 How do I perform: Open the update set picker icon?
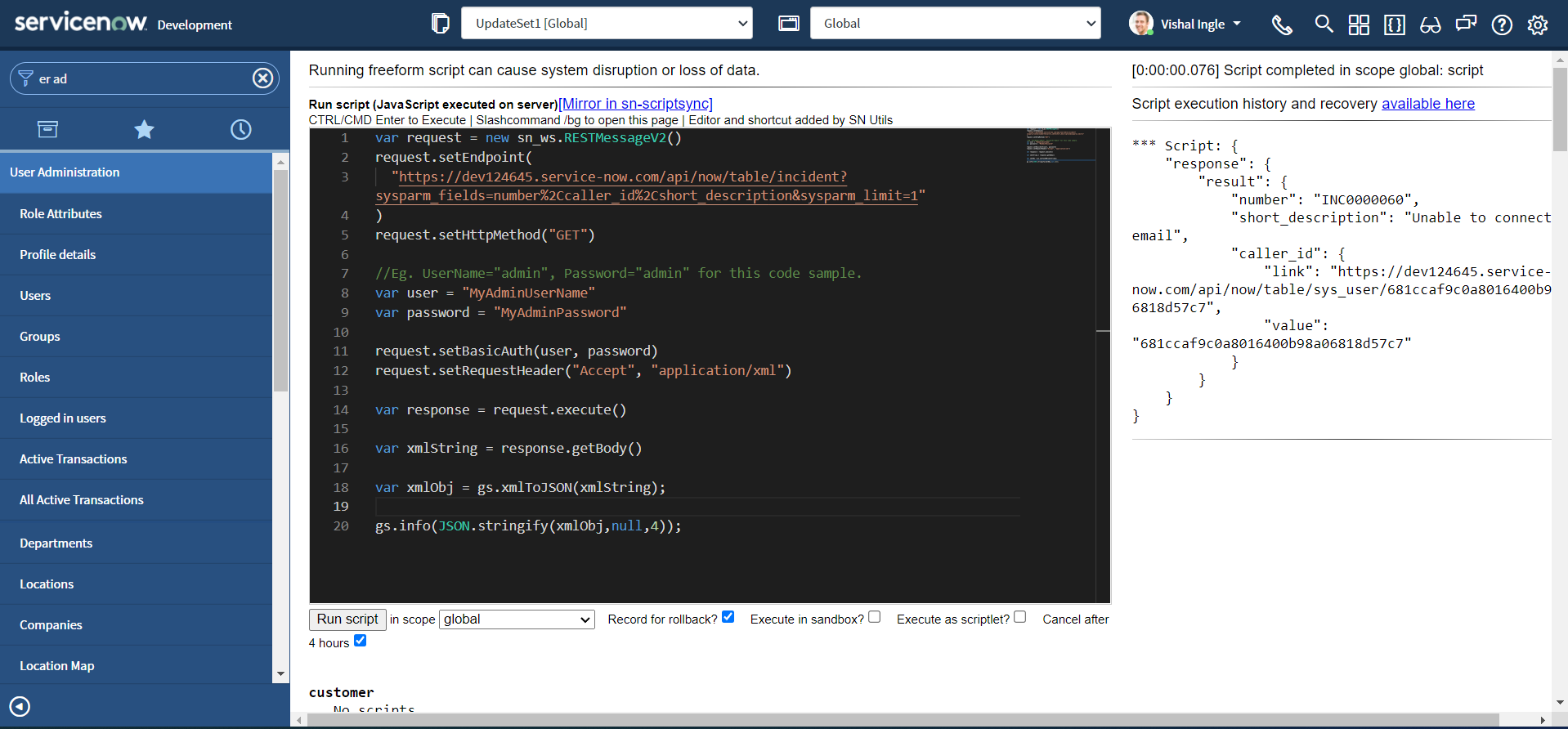click(440, 24)
